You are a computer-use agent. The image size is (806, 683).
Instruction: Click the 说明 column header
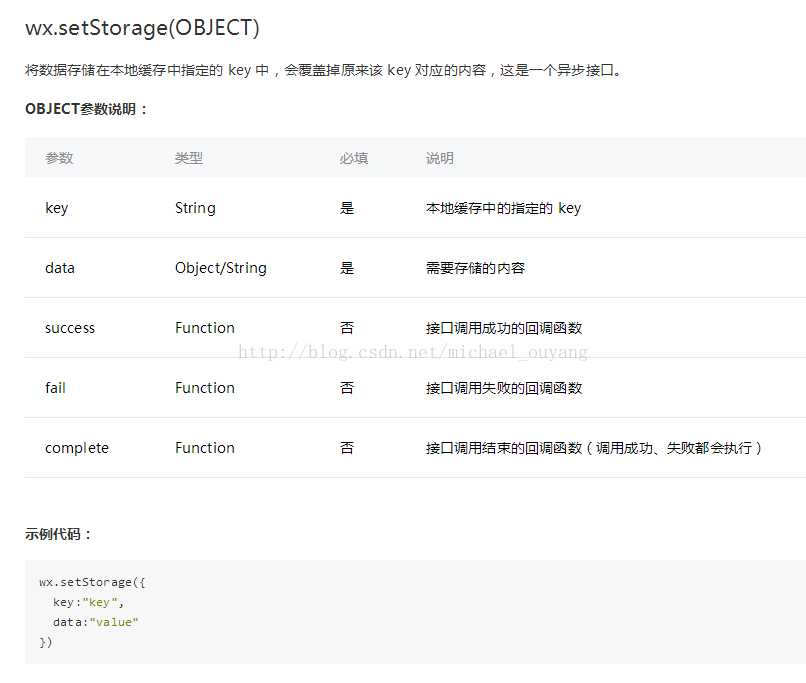pos(439,158)
